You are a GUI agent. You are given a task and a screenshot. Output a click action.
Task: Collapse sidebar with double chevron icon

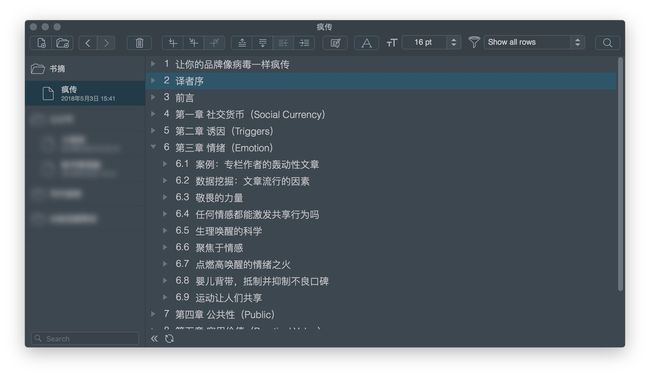point(154,339)
